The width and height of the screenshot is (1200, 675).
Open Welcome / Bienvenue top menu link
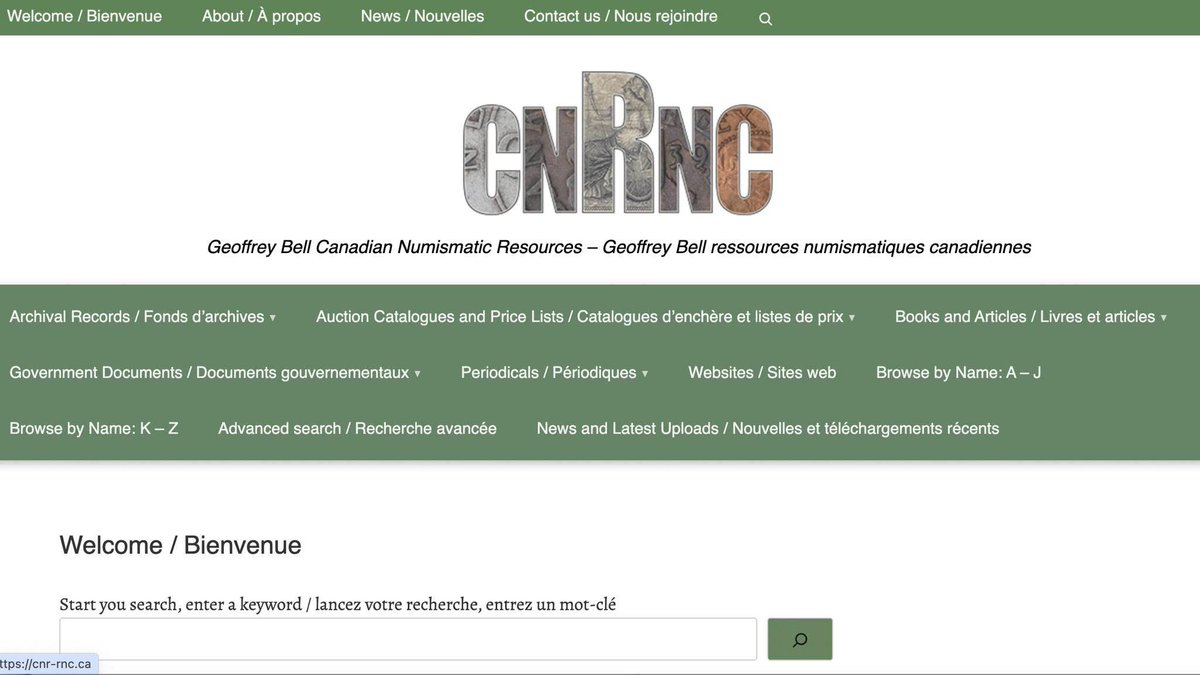point(84,16)
